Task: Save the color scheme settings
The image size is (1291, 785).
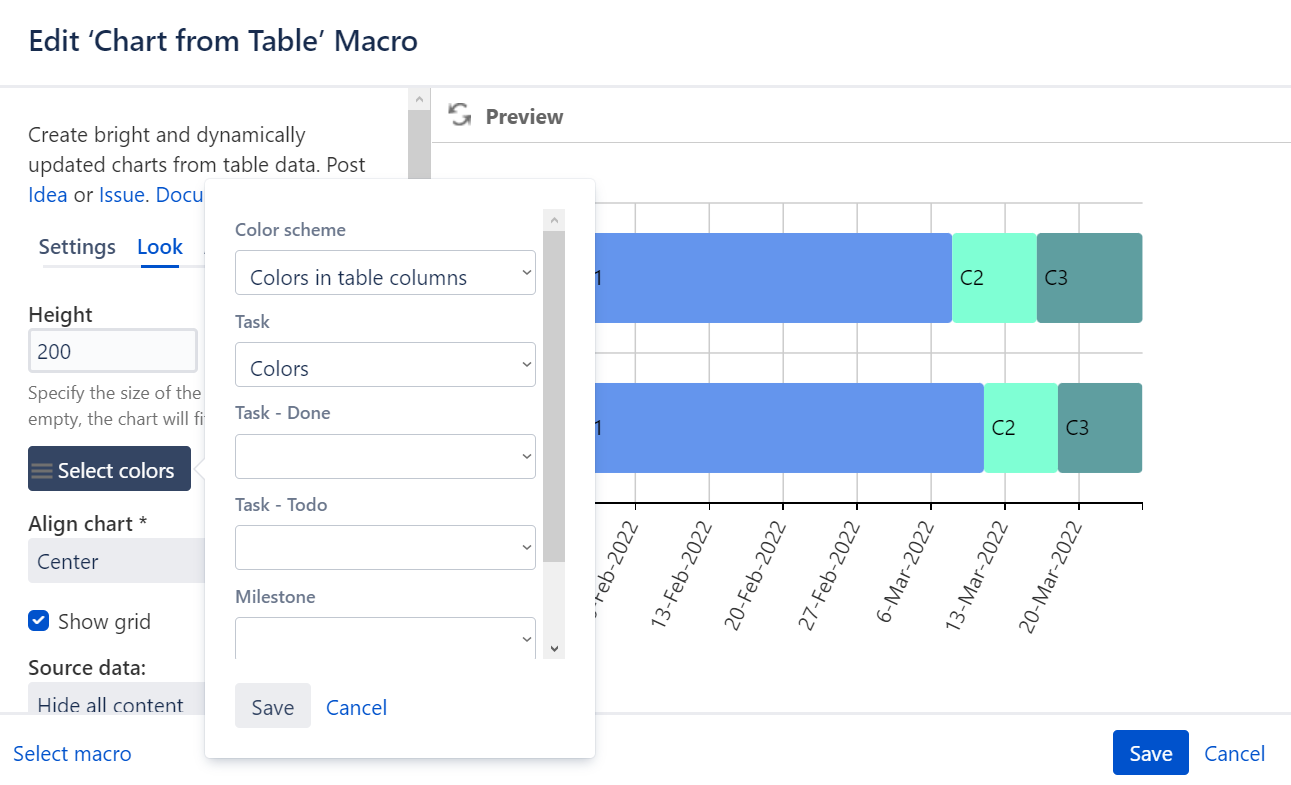Action: point(272,706)
